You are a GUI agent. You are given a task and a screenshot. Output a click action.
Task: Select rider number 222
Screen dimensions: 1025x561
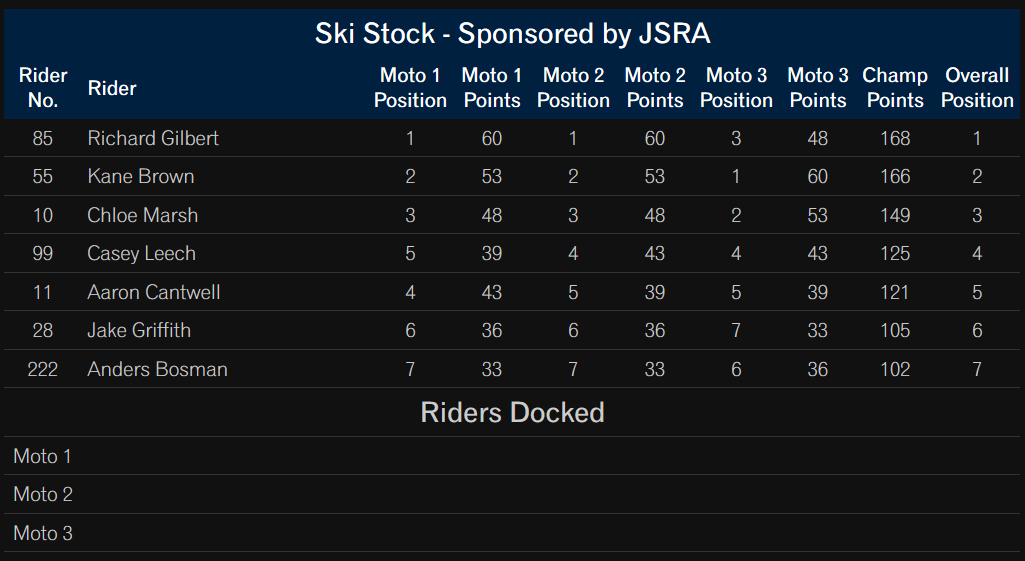(42, 369)
